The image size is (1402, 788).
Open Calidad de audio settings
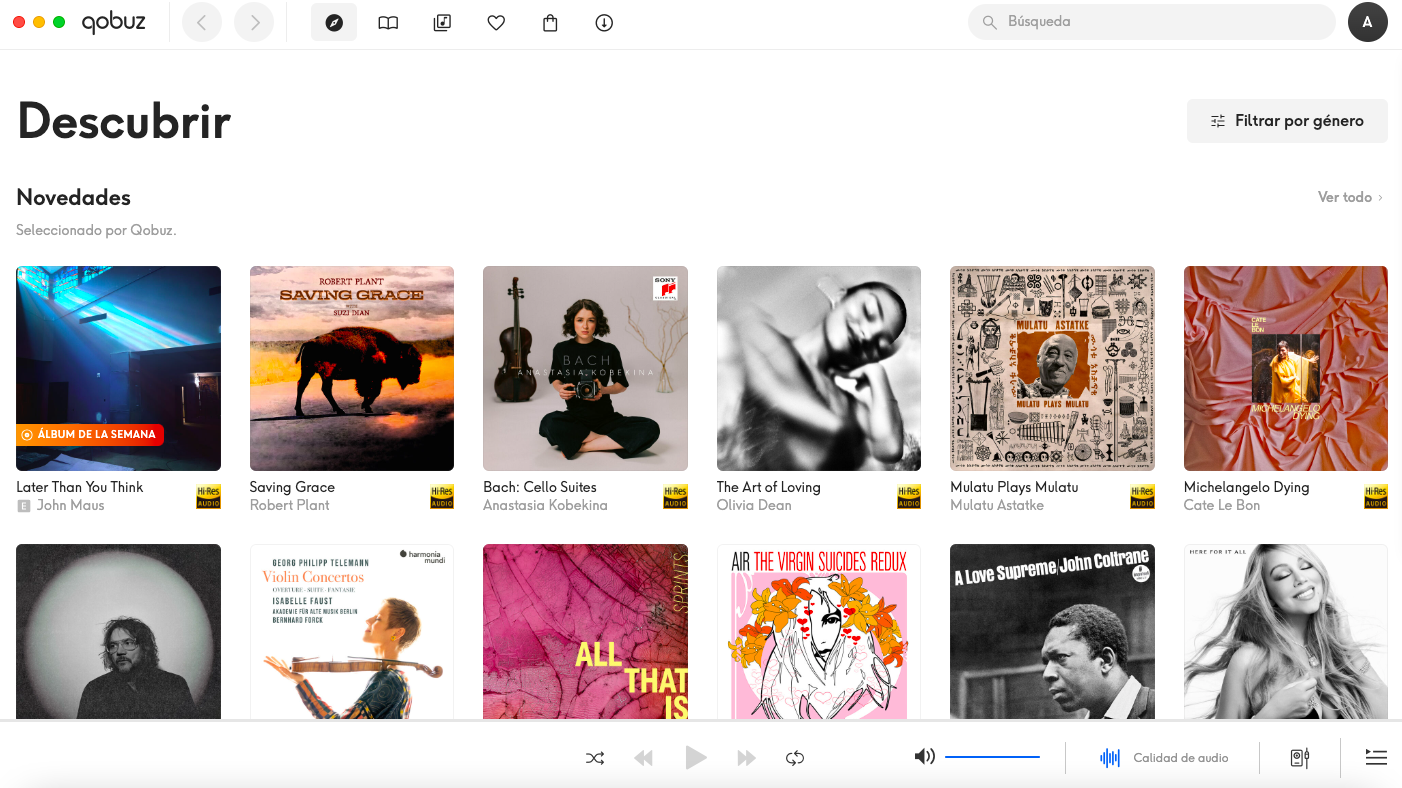1165,758
